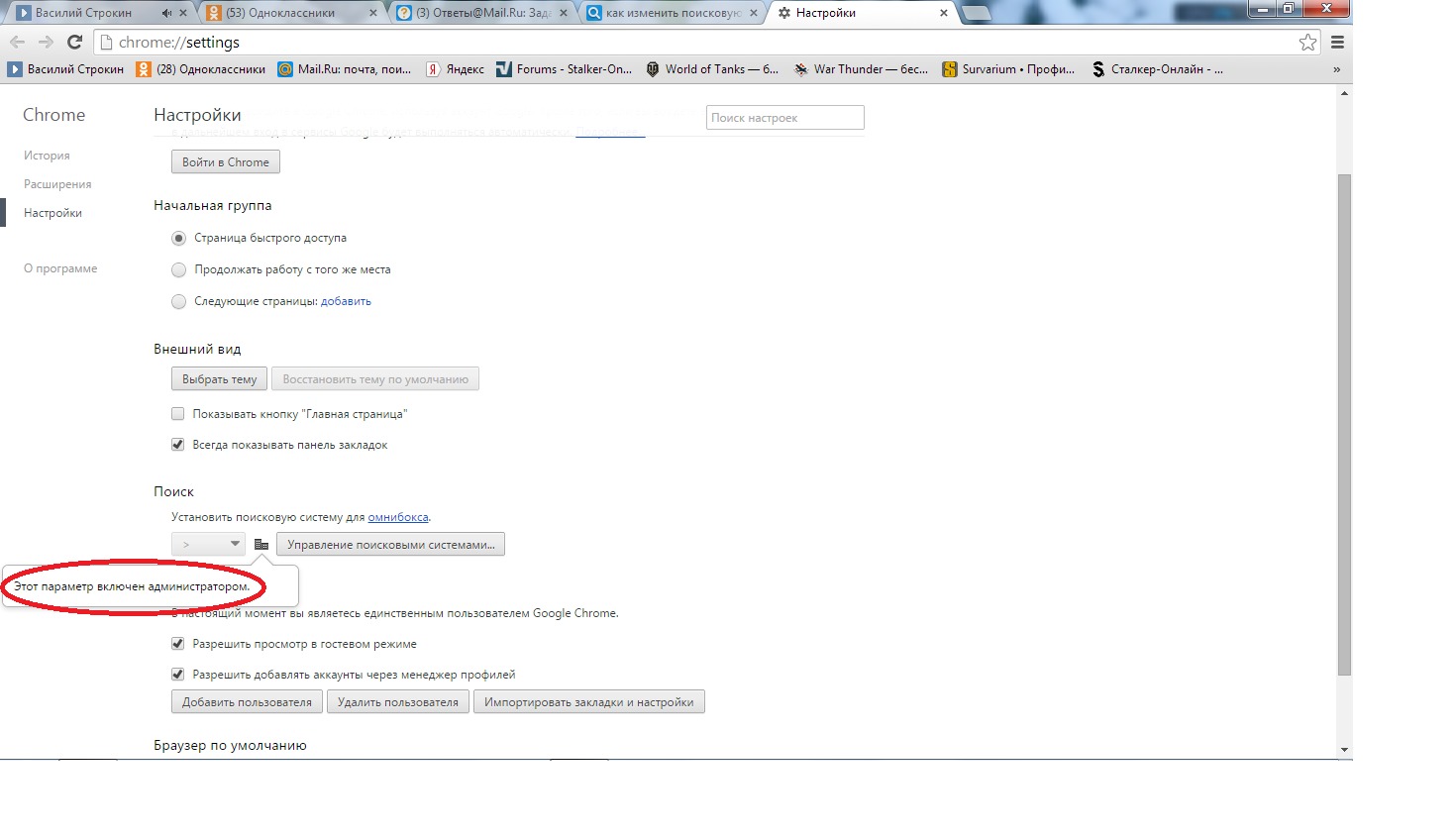Click the scrollbar up arrow
This screenshot has width=1456, height=840.
point(1344,94)
